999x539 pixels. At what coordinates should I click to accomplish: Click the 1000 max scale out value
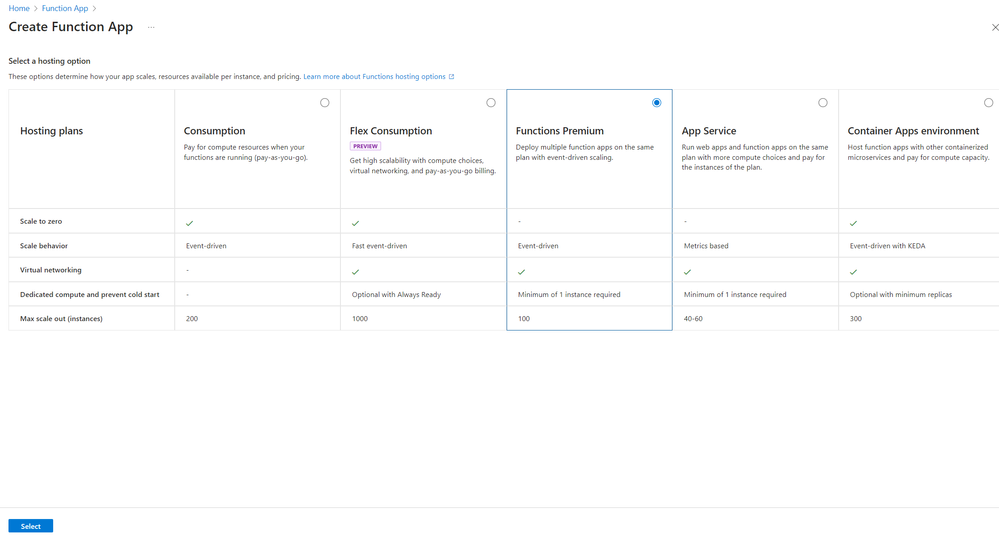tap(360, 319)
